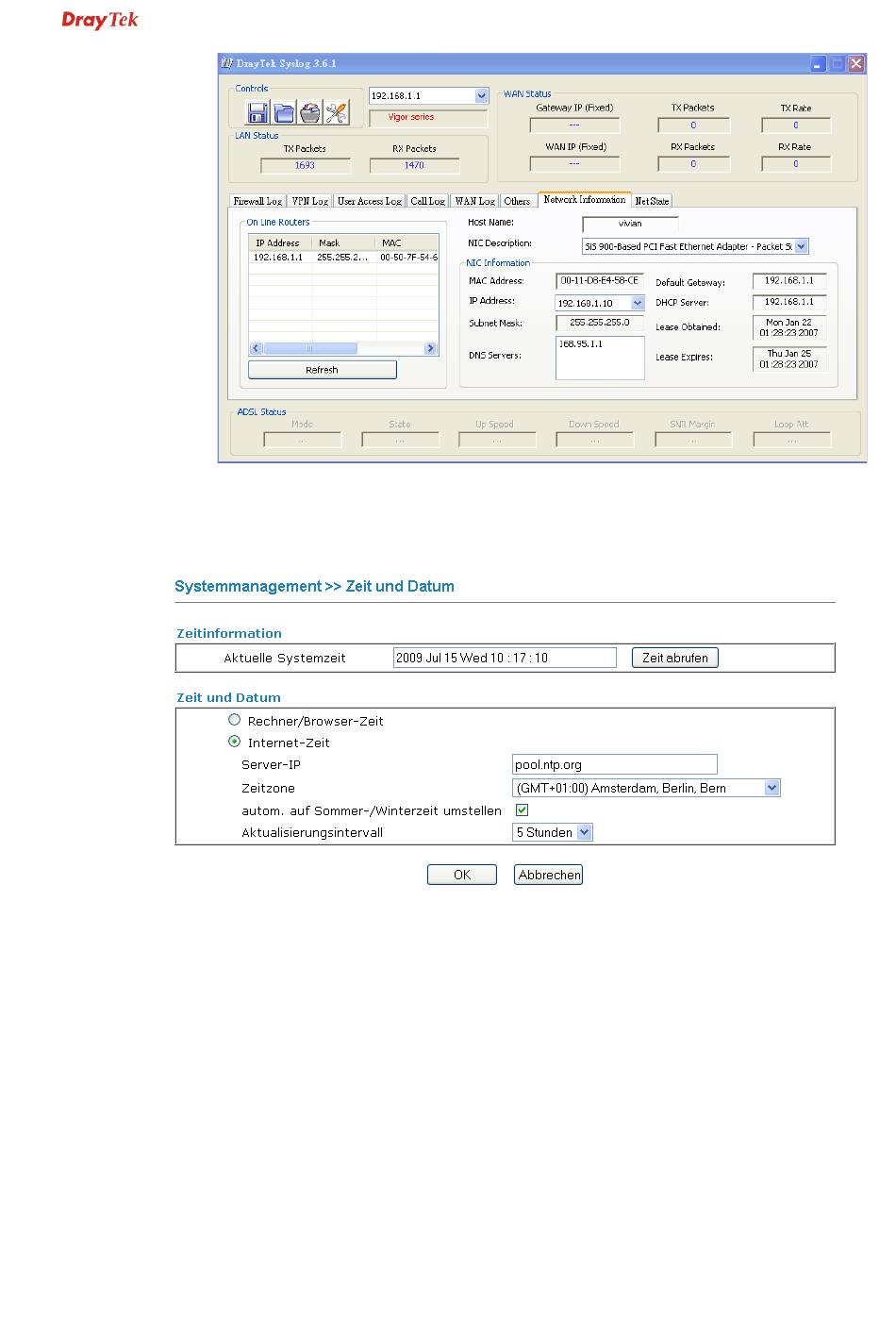The width and height of the screenshot is (896, 1319).
Task: Open the router IP 192.168.1.1 dropdown
Action: point(481,95)
